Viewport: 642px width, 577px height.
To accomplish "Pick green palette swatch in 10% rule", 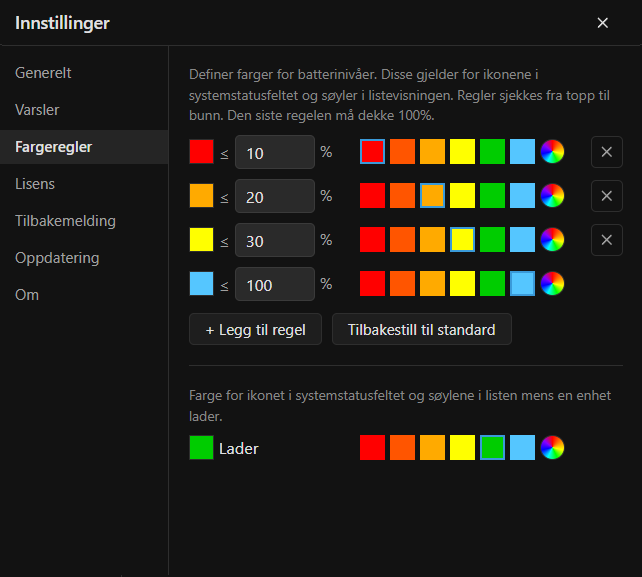I will pyautogui.click(x=492, y=152).
